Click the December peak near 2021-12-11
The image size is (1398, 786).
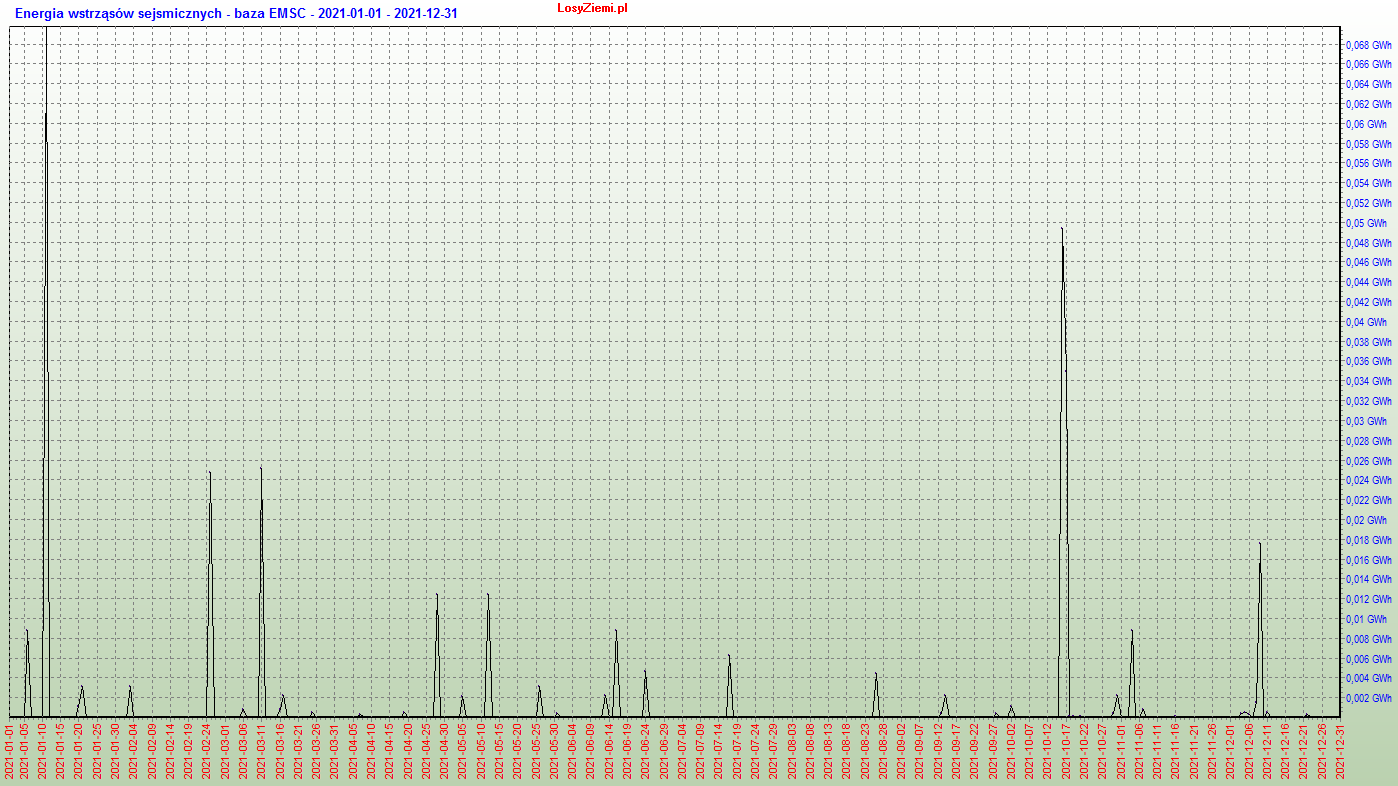click(x=1260, y=546)
